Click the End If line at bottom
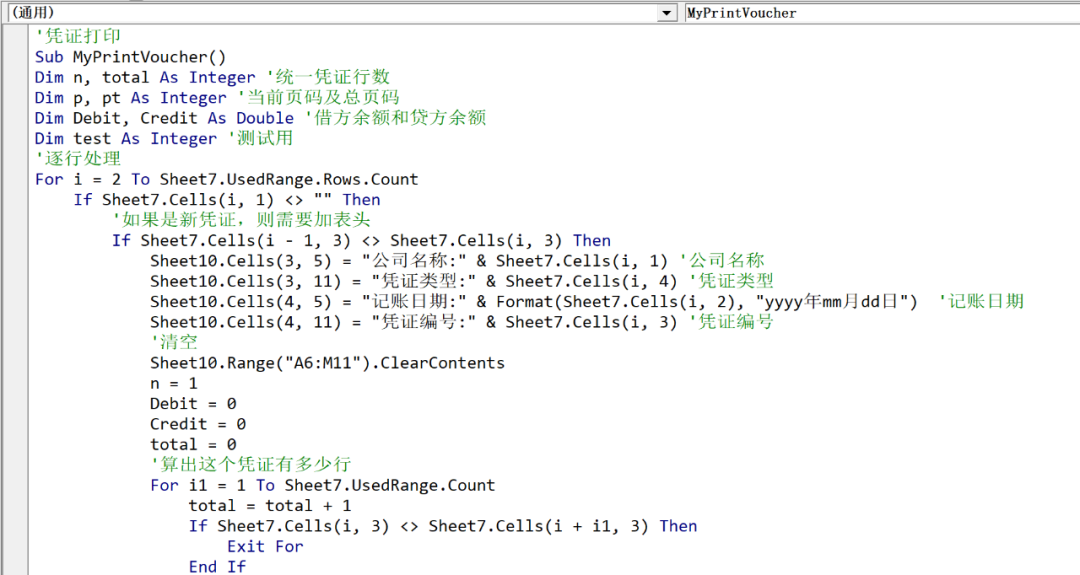 (217, 567)
